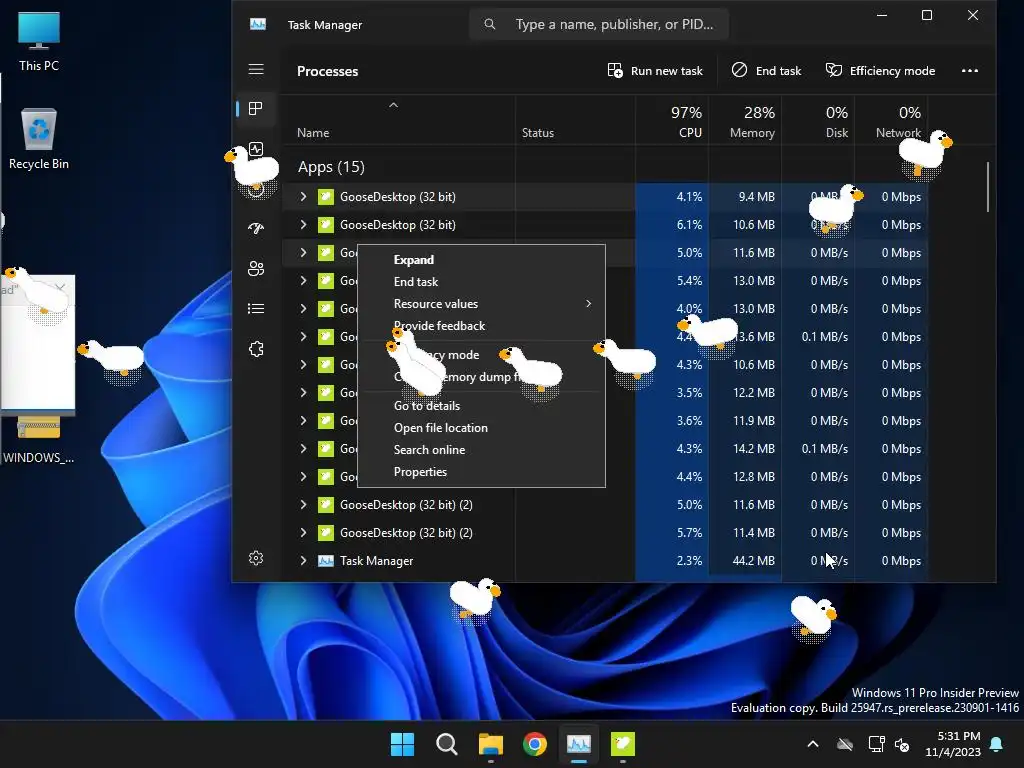Viewport: 1024px width, 768px height.
Task: Sort by the Name column header
Action: point(313,133)
